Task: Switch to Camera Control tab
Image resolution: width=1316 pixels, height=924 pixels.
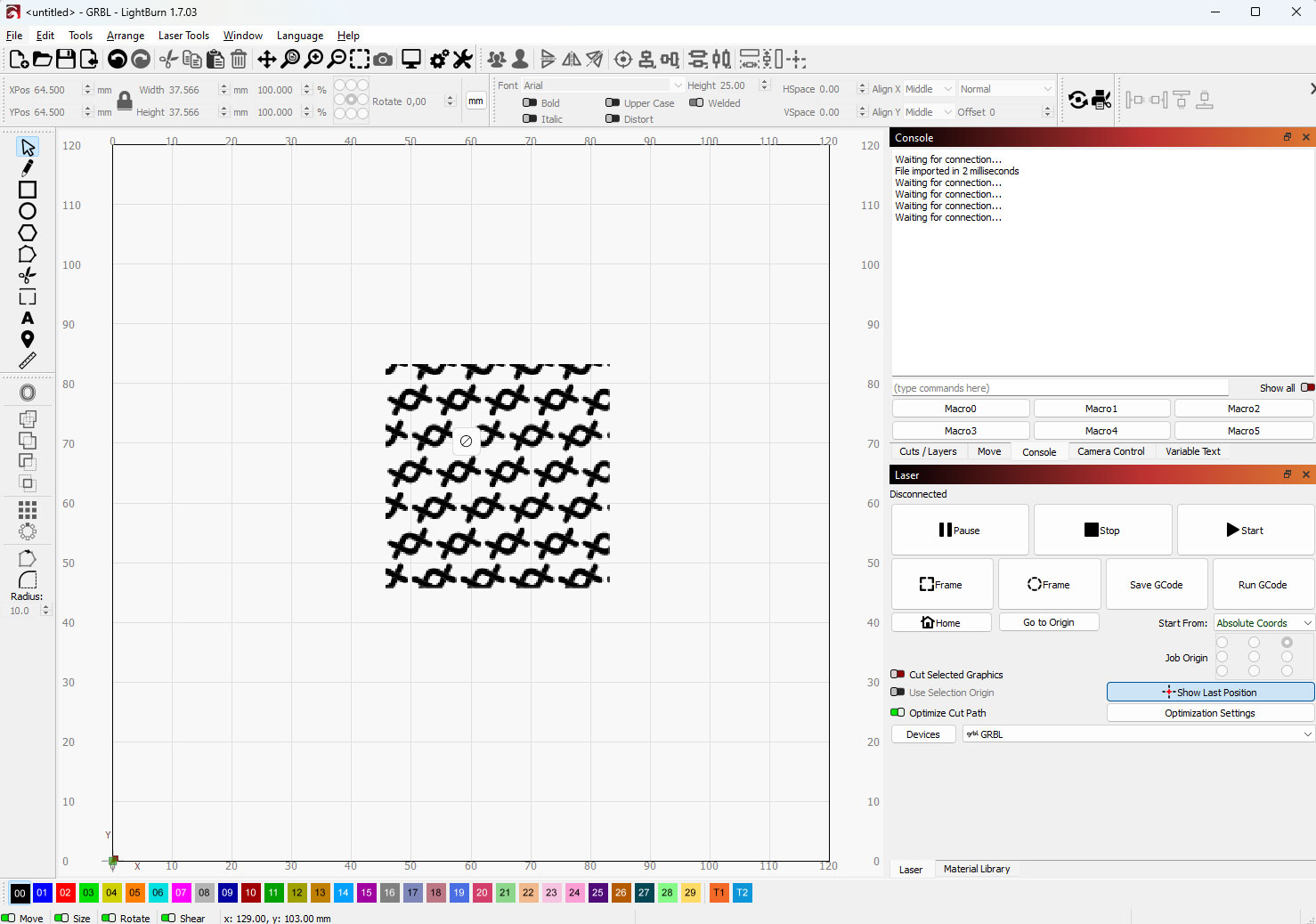Action: point(1110,451)
